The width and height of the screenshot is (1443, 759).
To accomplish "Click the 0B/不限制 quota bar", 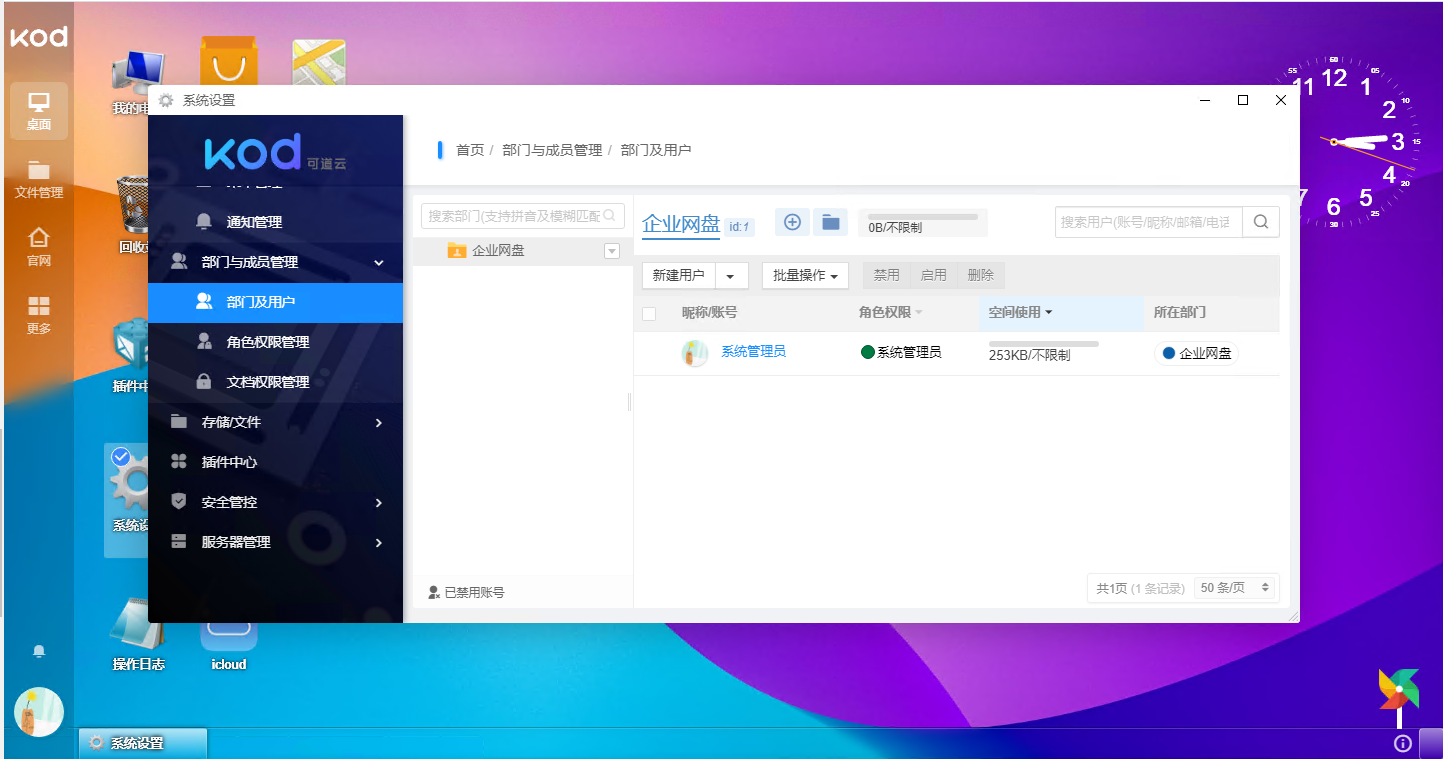I will (x=923, y=222).
